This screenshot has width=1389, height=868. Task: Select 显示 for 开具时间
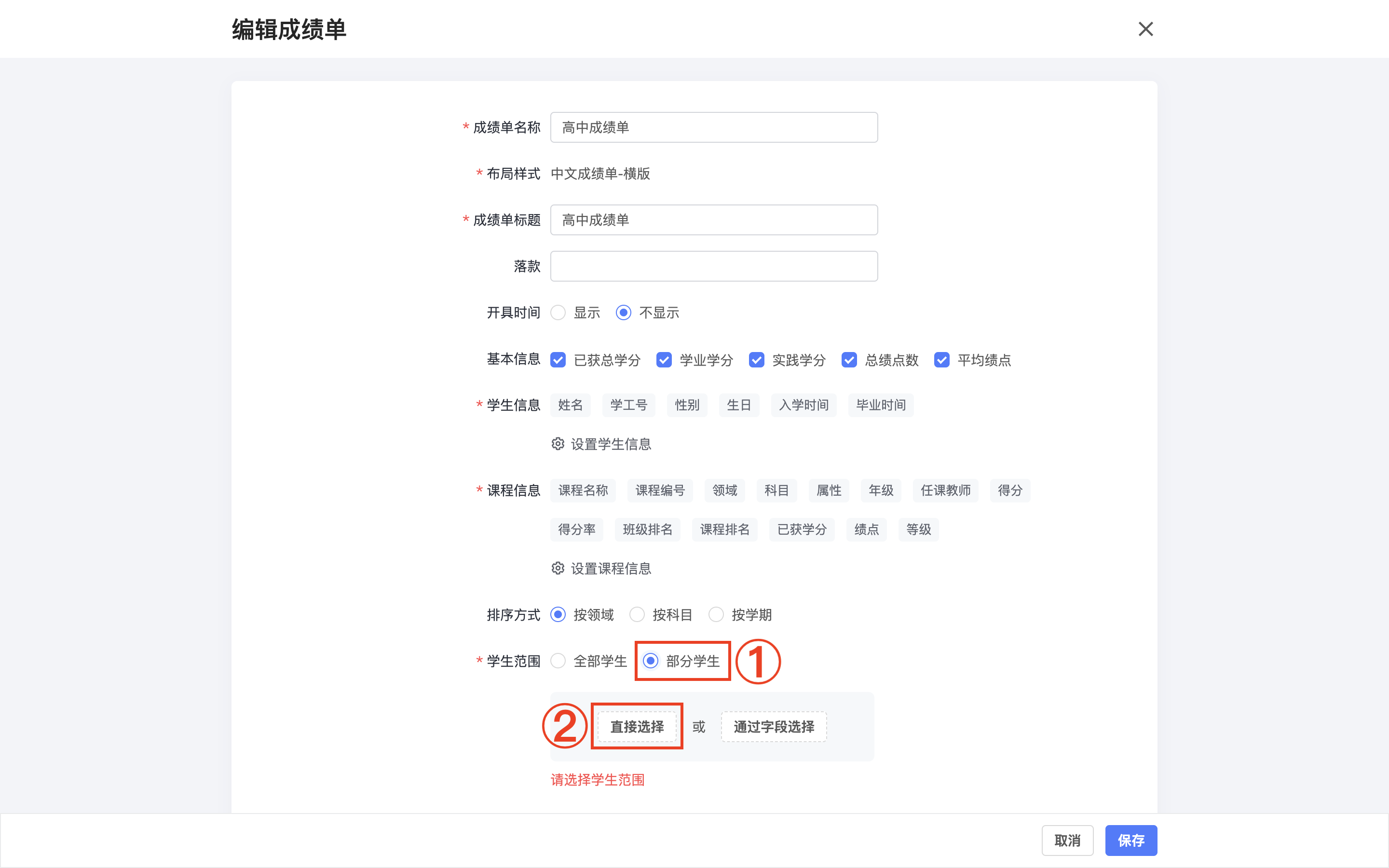tap(558, 313)
